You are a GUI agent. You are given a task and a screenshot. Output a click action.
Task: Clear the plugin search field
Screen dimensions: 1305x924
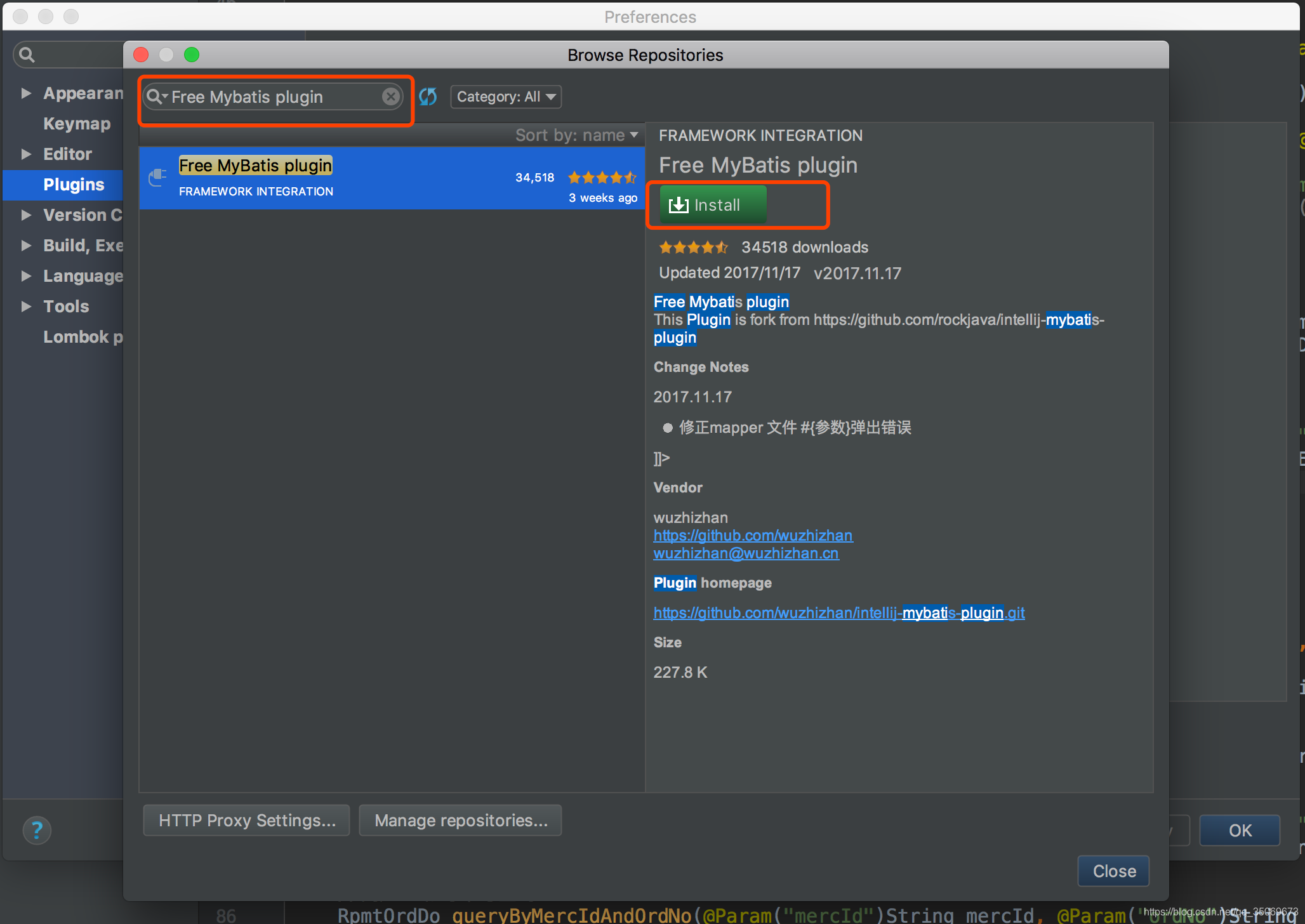coord(391,96)
